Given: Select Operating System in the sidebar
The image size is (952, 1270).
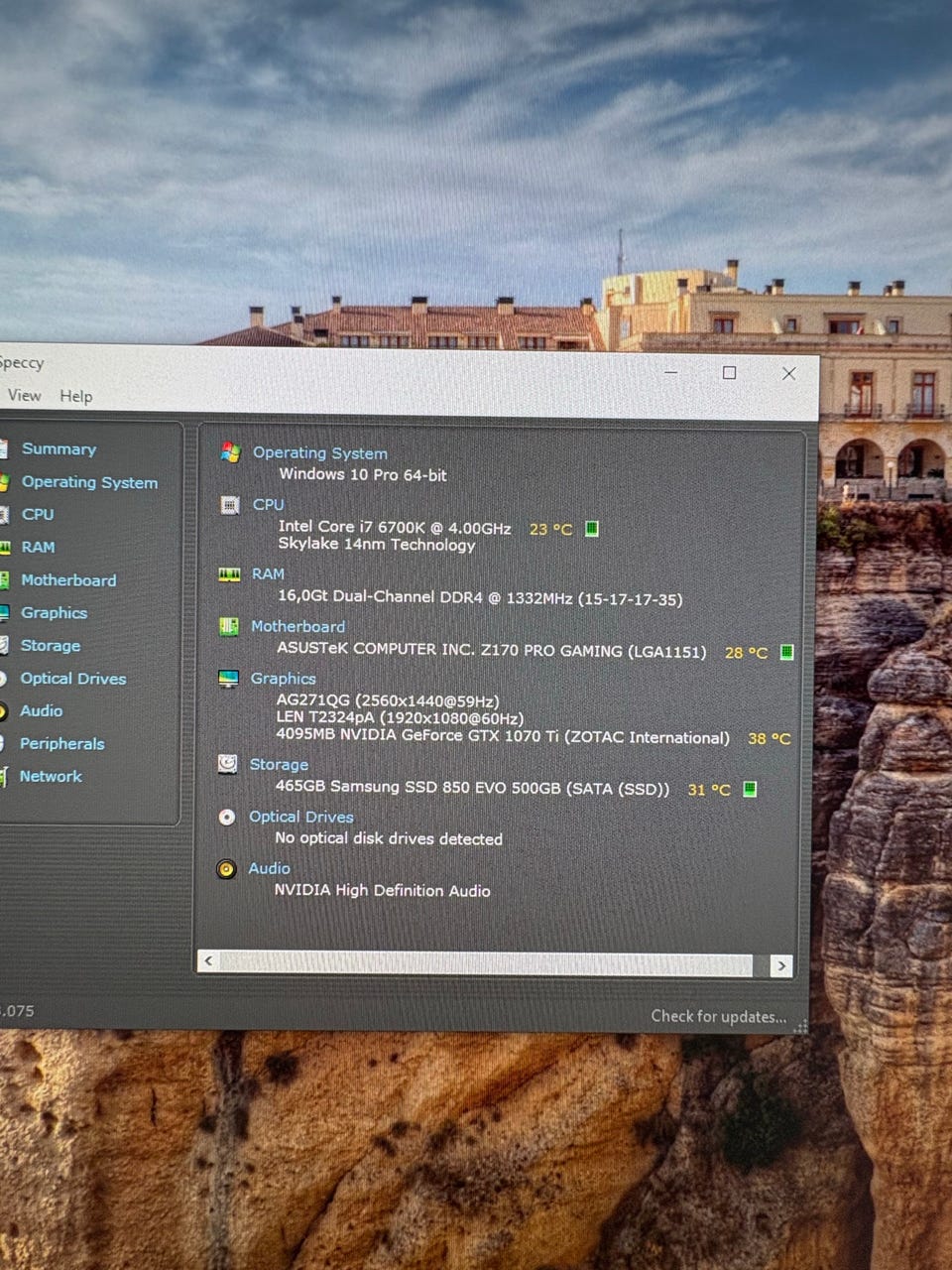Looking at the screenshot, I should pyautogui.click(x=89, y=482).
